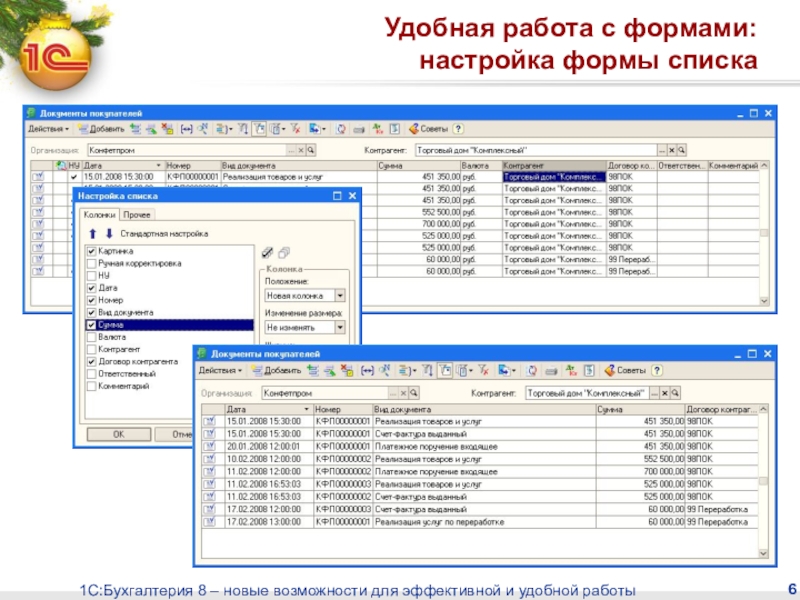Click magnifier next to Организация field in back window
The width and height of the screenshot is (800, 600).
(x=311, y=150)
